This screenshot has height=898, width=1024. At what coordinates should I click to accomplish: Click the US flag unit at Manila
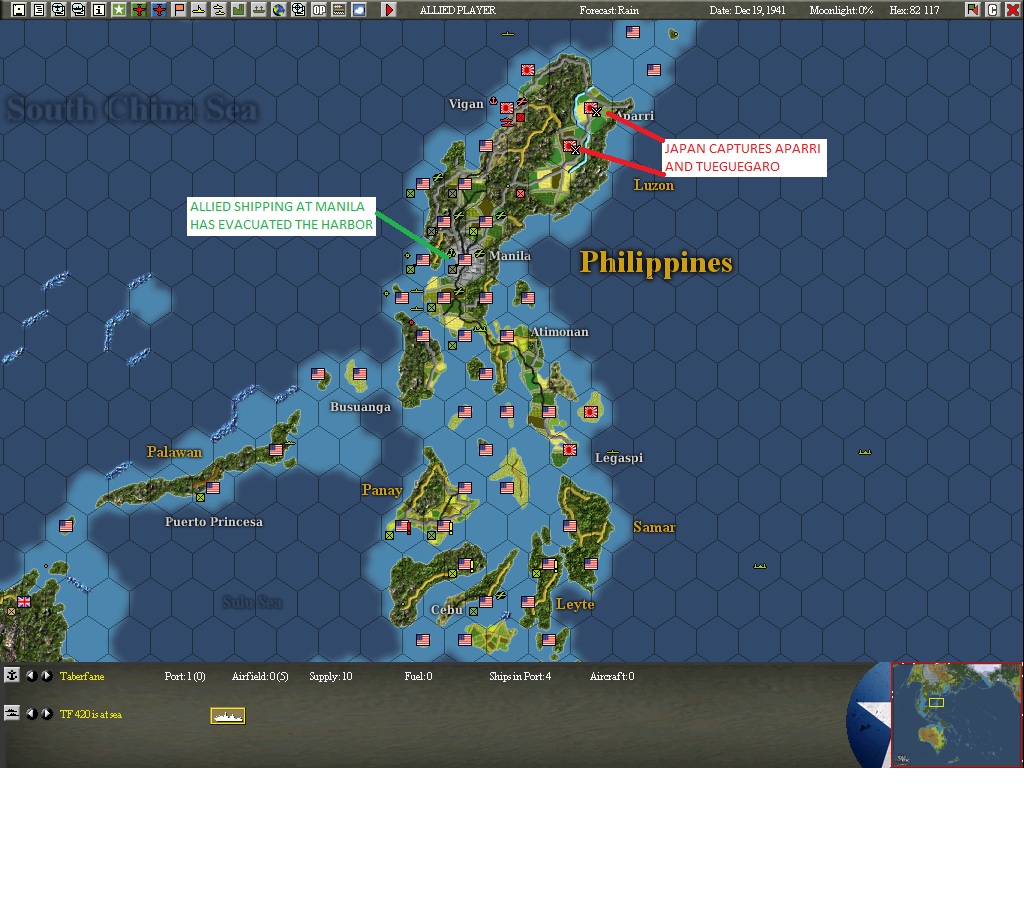pos(465,259)
